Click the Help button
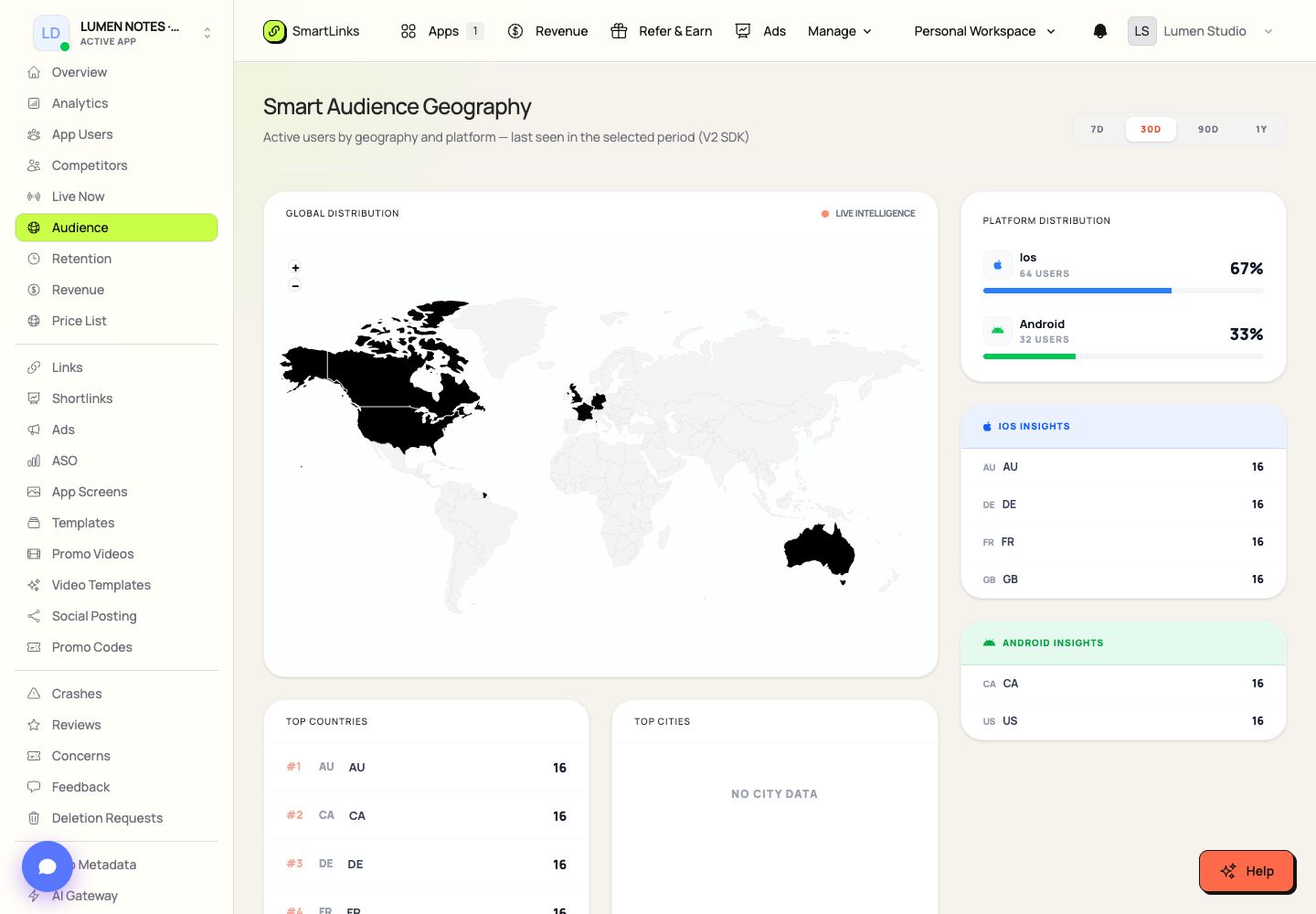Screen dimensions: 1316x914 [x=1247, y=871]
